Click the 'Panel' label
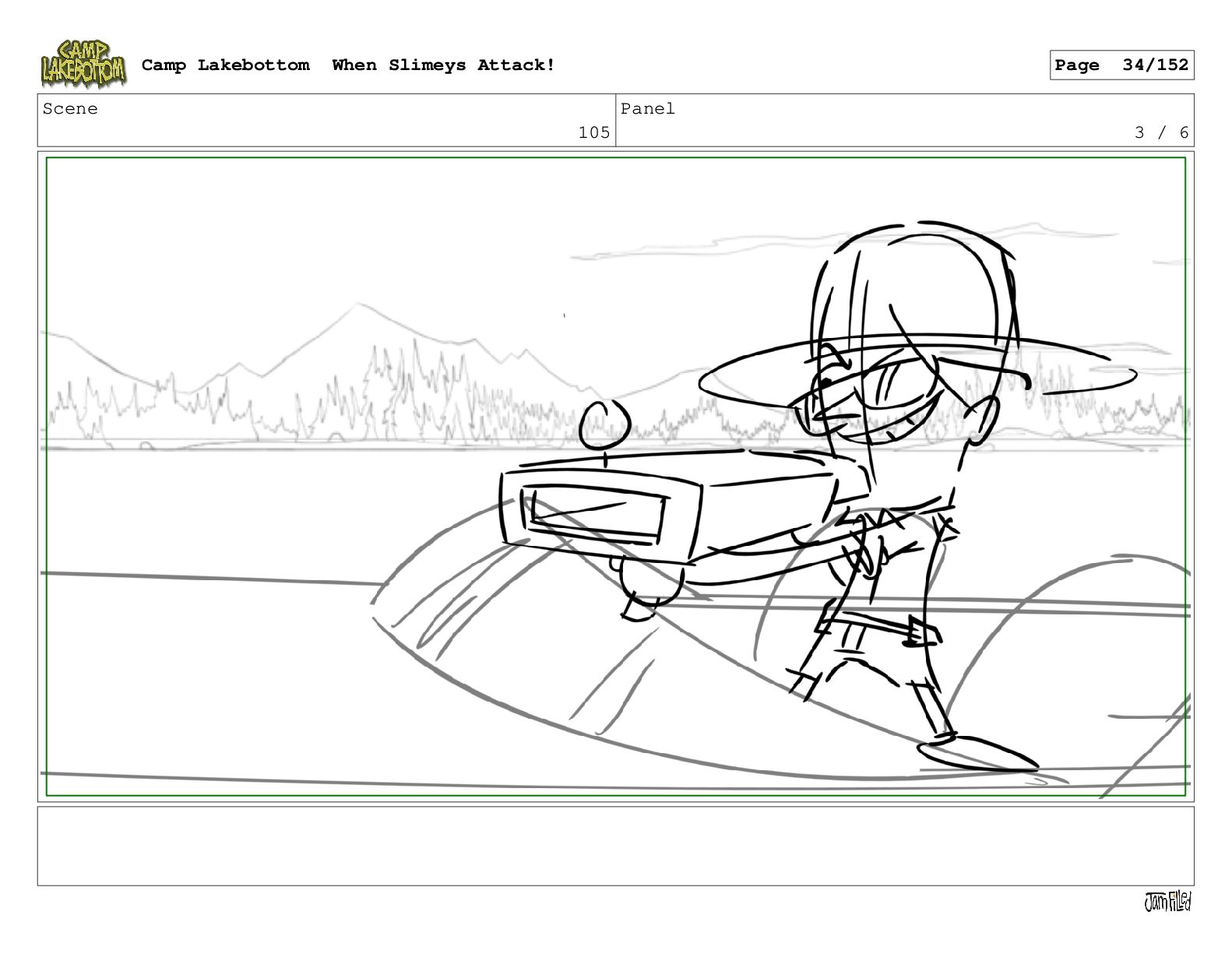Image resolution: width=1232 pixels, height=954 pixels. (648, 109)
